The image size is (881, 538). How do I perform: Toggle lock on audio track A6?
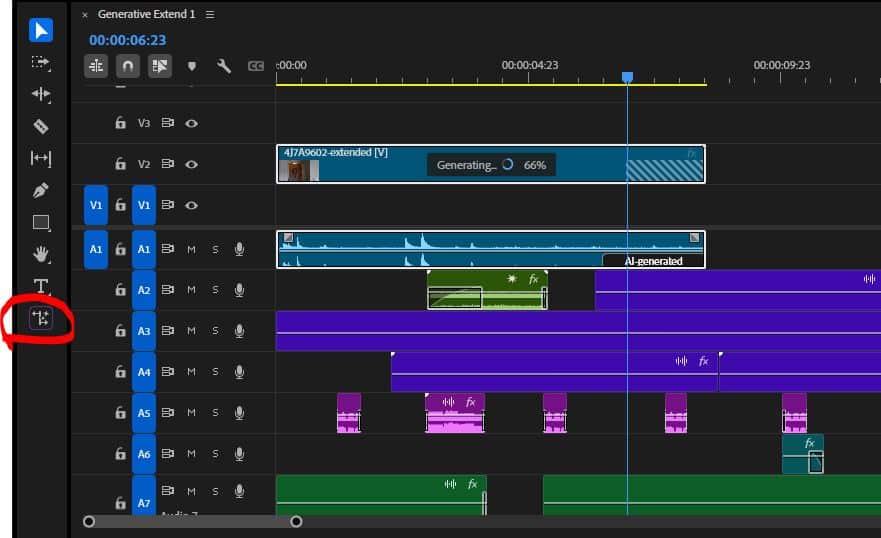pyautogui.click(x=120, y=453)
